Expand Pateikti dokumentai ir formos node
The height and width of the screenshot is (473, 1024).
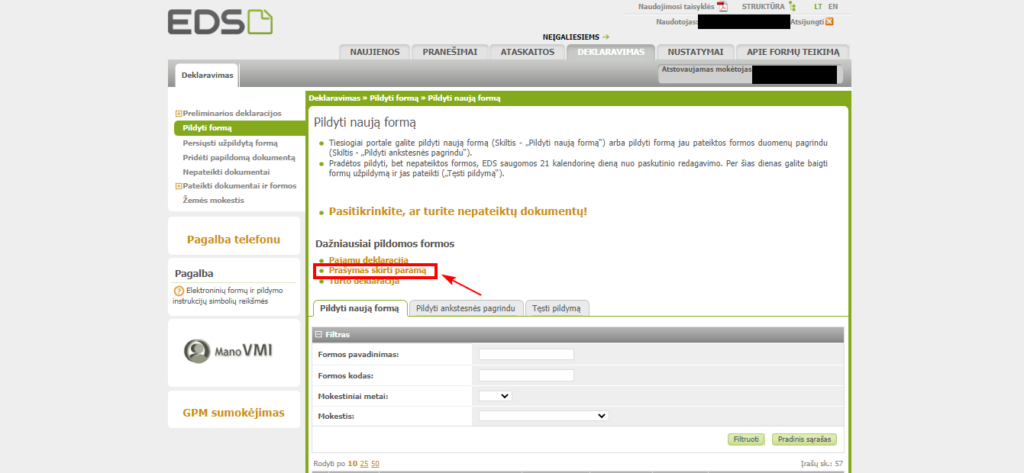pos(178,186)
